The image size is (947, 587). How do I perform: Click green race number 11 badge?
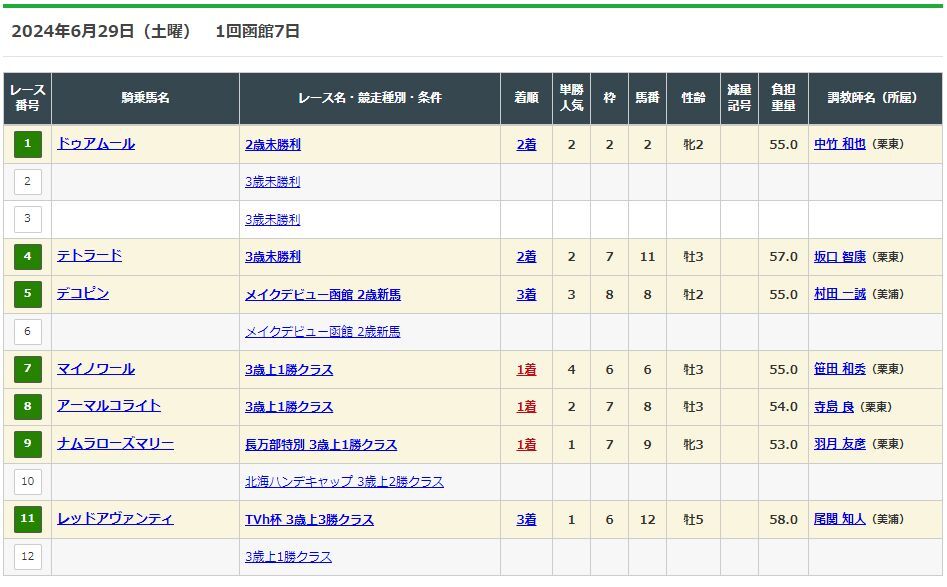coord(28,519)
